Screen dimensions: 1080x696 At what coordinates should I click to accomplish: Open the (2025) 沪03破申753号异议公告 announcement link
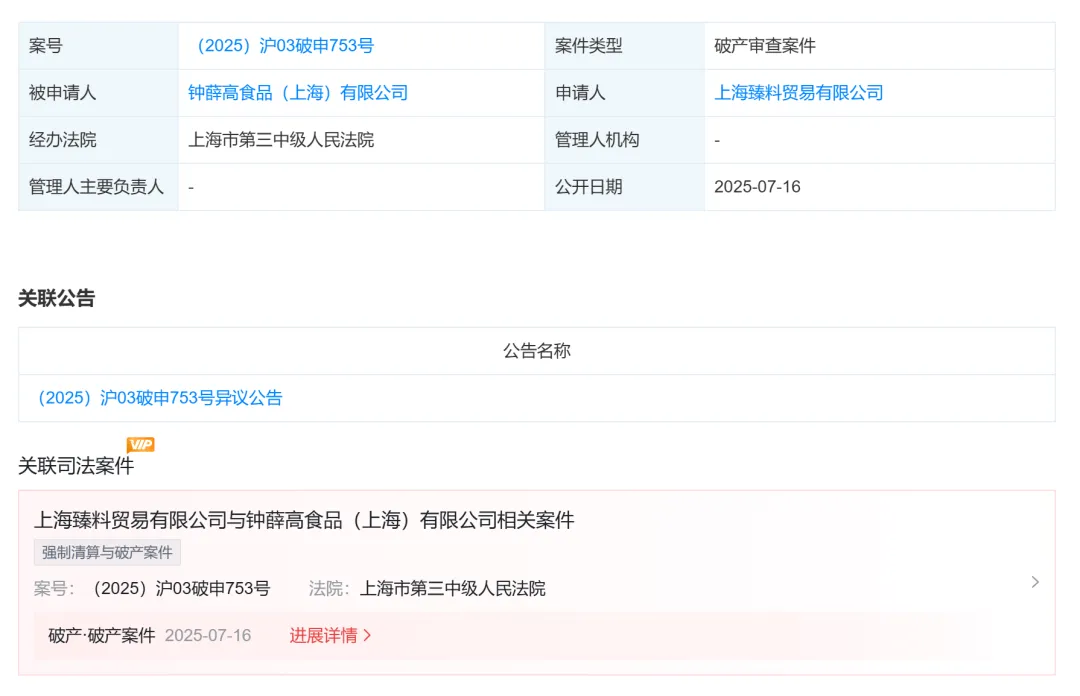click(x=160, y=398)
